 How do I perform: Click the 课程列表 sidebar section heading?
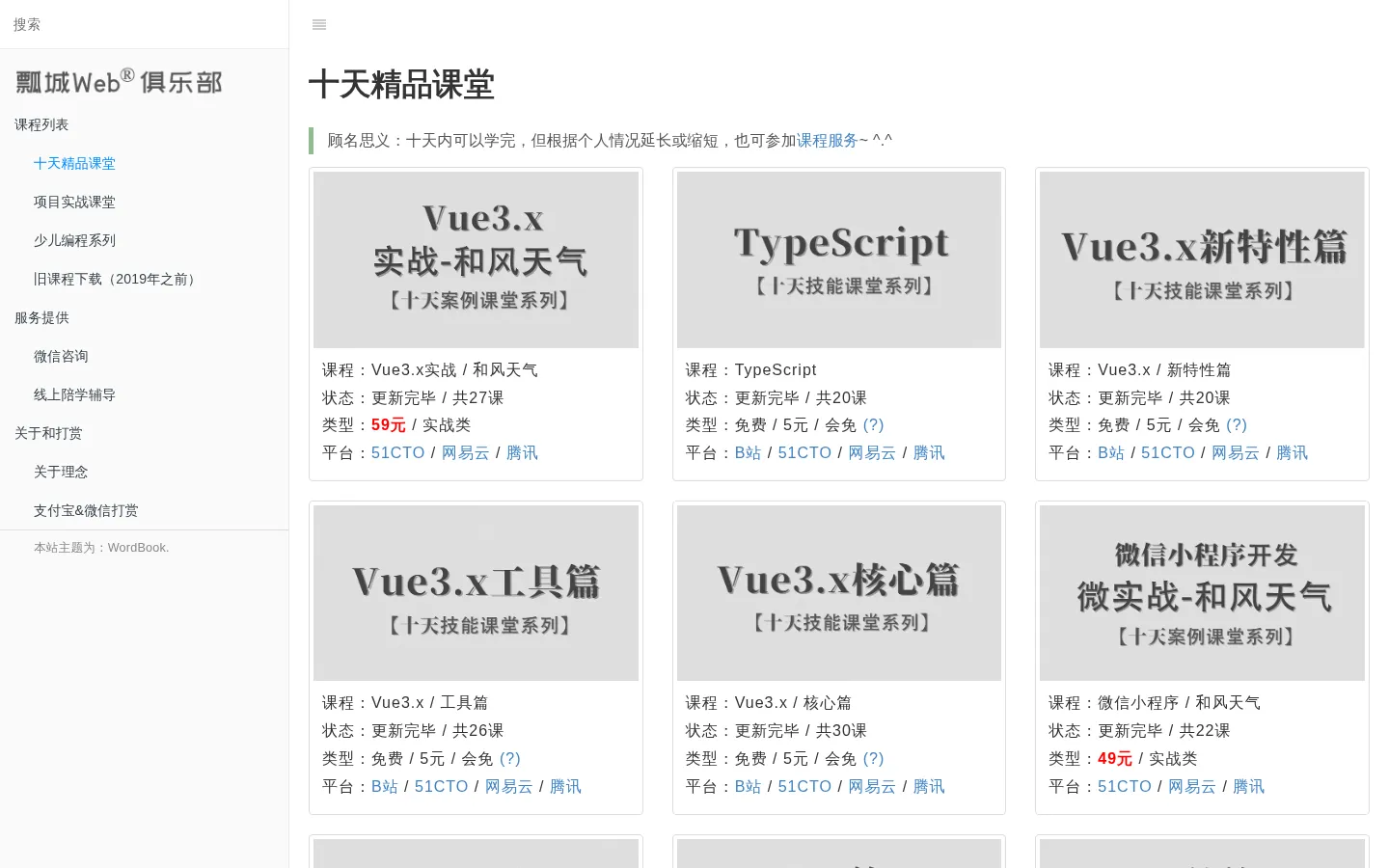pyautogui.click(x=41, y=125)
